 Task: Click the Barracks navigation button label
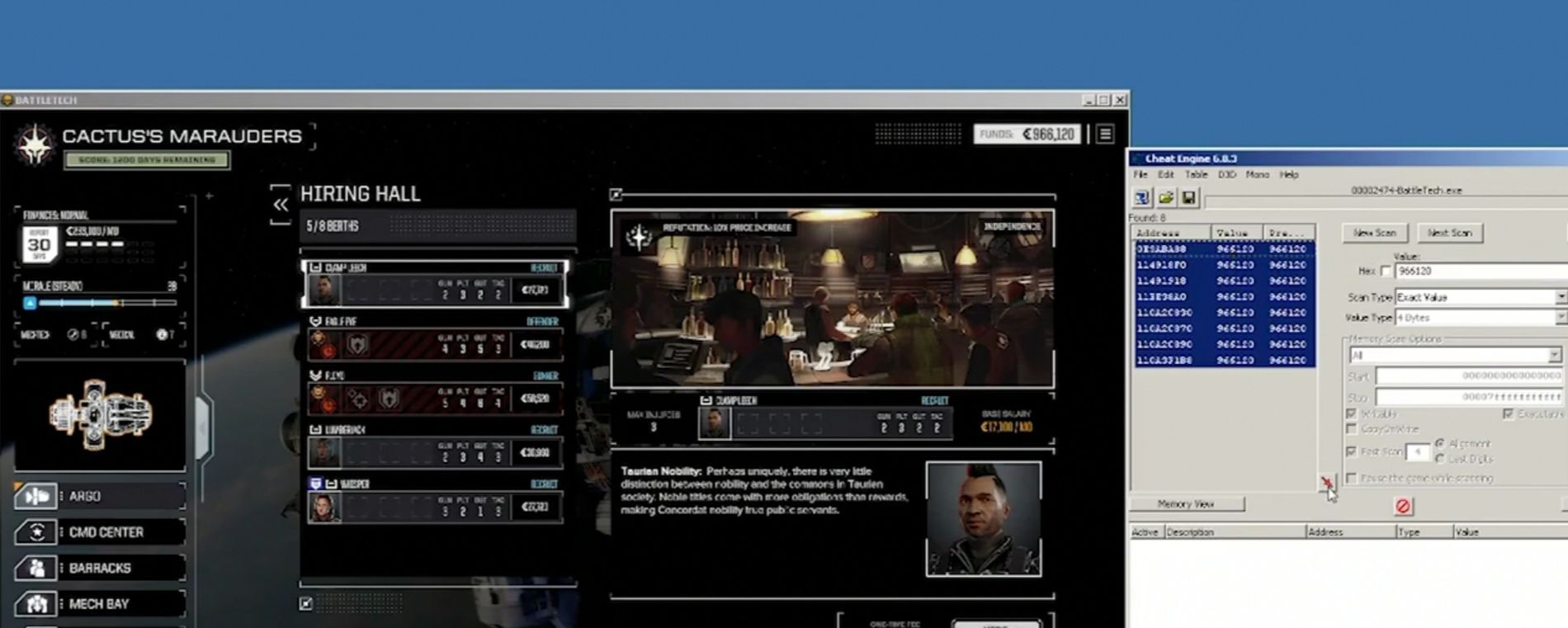pyautogui.click(x=100, y=568)
